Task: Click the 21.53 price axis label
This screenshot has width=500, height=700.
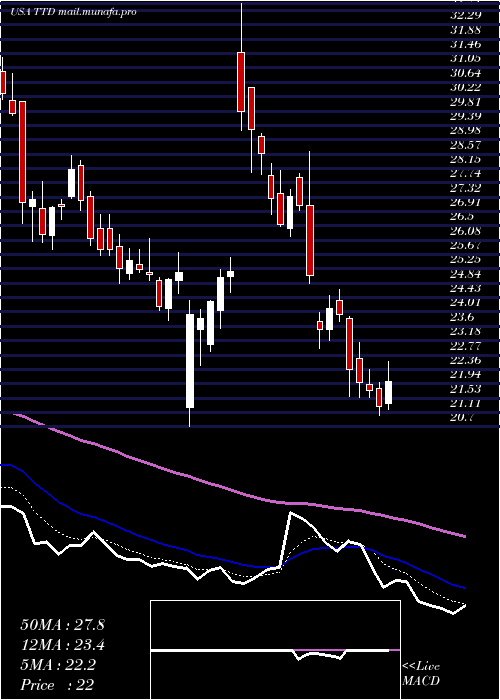Action: click(465, 389)
